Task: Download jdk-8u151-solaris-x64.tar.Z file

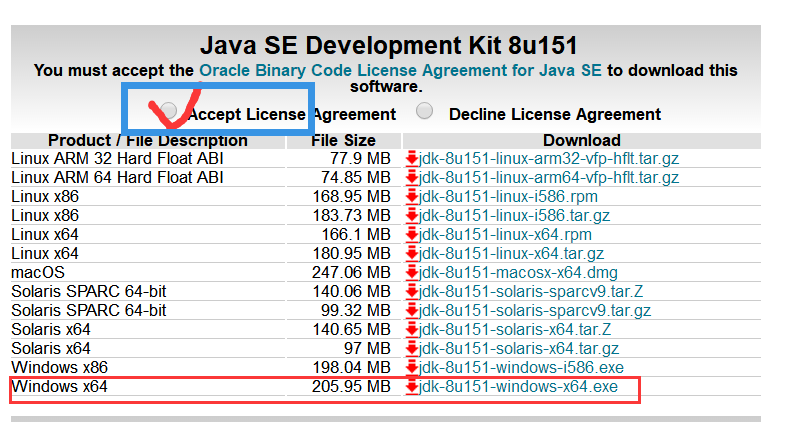Action: 515,330
